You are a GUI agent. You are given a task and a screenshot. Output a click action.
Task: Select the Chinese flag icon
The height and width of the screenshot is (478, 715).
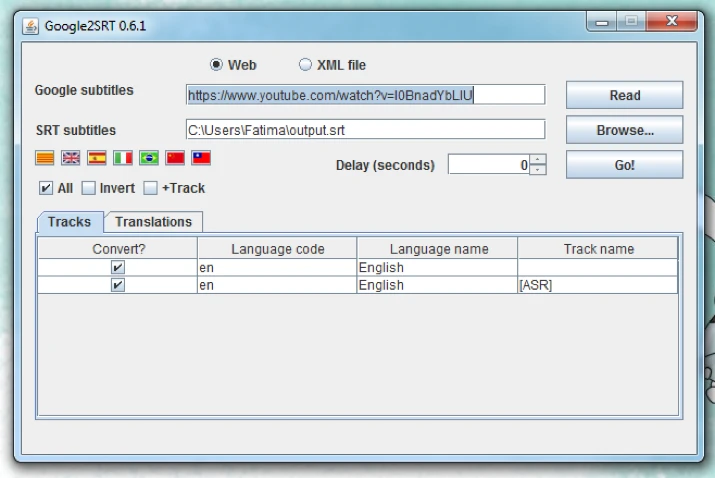[x=175, y=158]
